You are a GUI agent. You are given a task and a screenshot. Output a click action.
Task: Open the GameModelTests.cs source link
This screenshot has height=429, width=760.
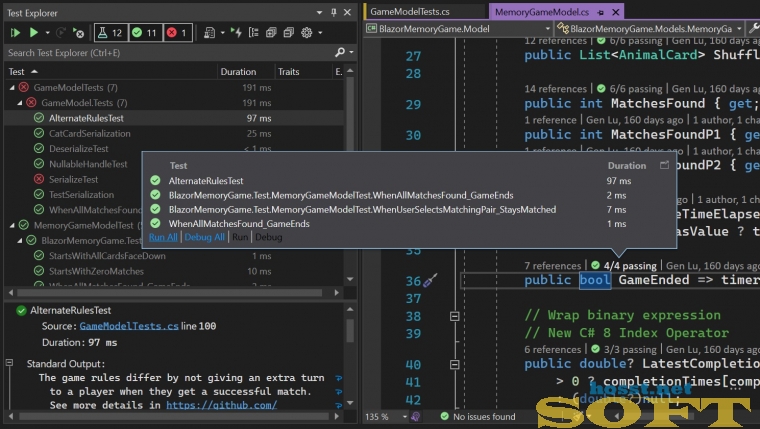tap(129, 326)
